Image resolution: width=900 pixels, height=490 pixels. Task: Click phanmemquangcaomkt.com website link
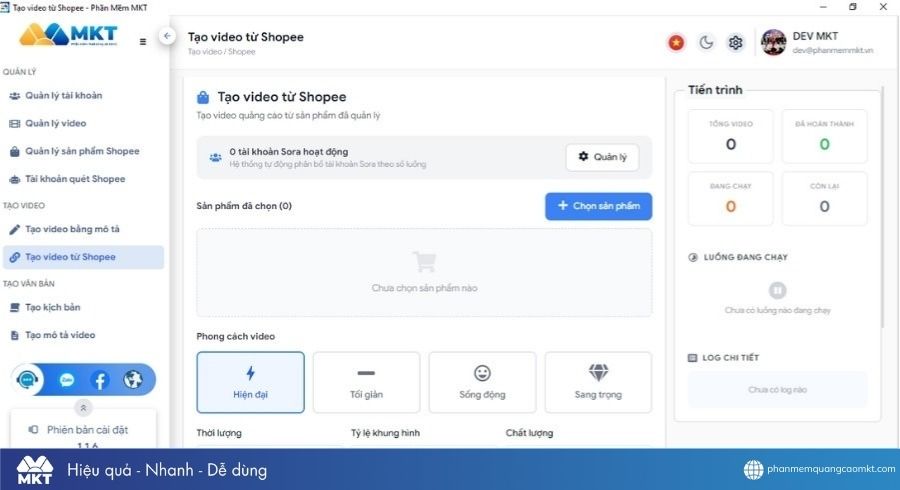831,469
